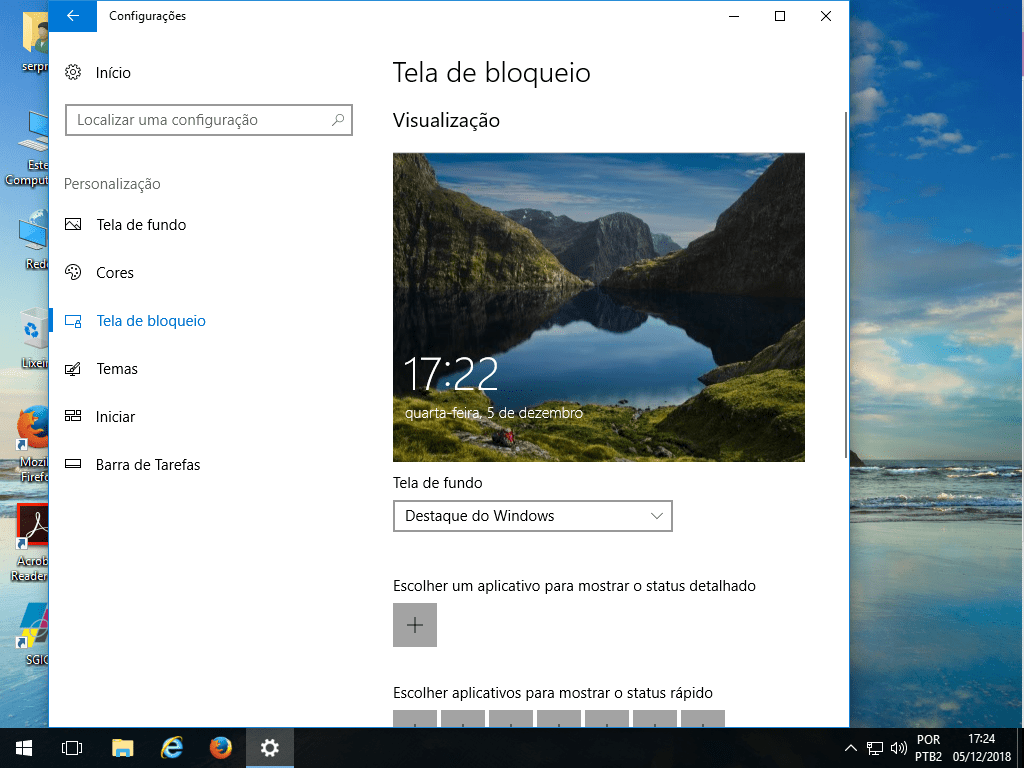
Task: Select Tela de fundo in sidebar
Action: point(140,225)
